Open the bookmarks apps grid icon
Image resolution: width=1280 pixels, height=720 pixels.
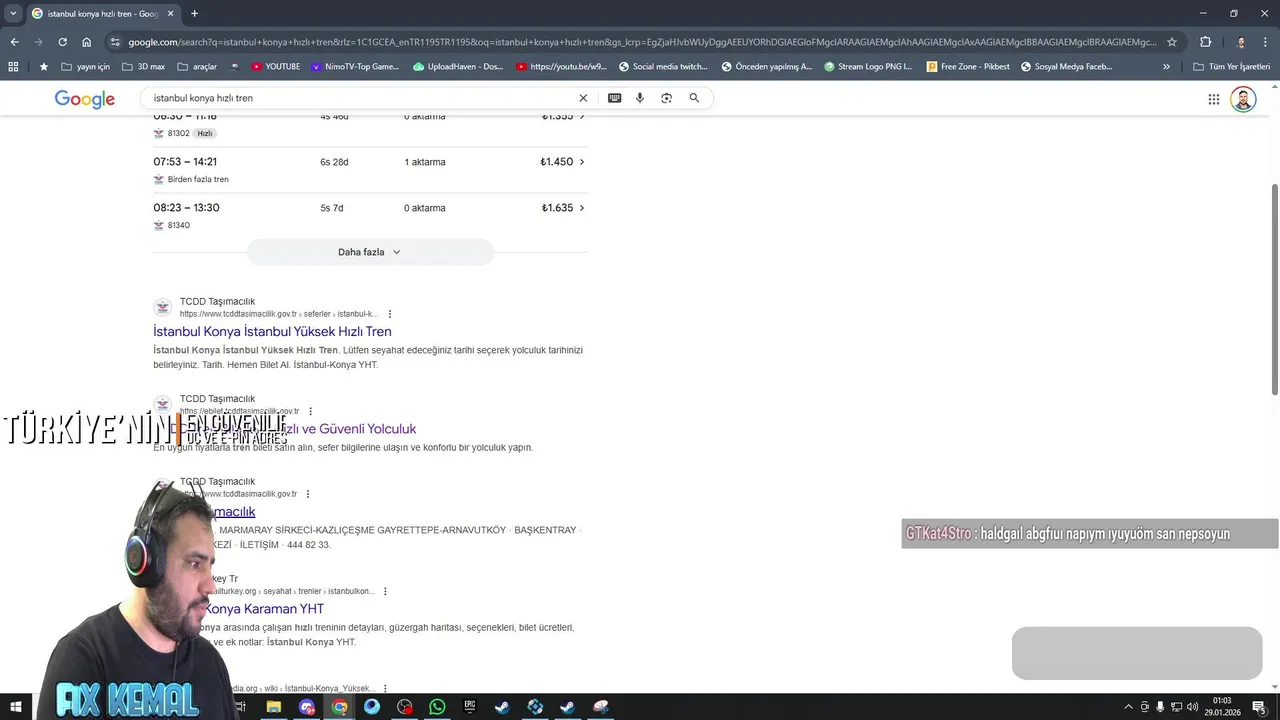click(x=13, y=67)
